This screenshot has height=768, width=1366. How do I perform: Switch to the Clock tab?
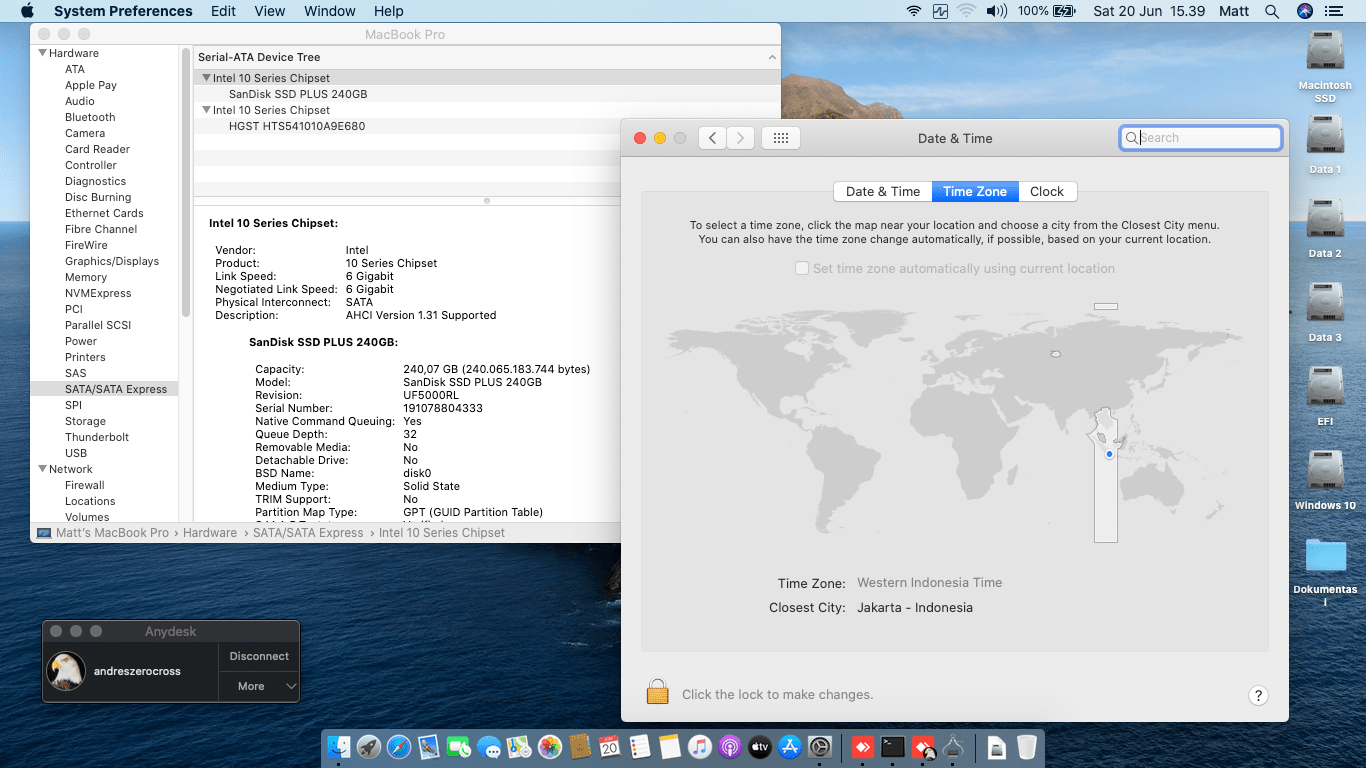[1047, 191]
